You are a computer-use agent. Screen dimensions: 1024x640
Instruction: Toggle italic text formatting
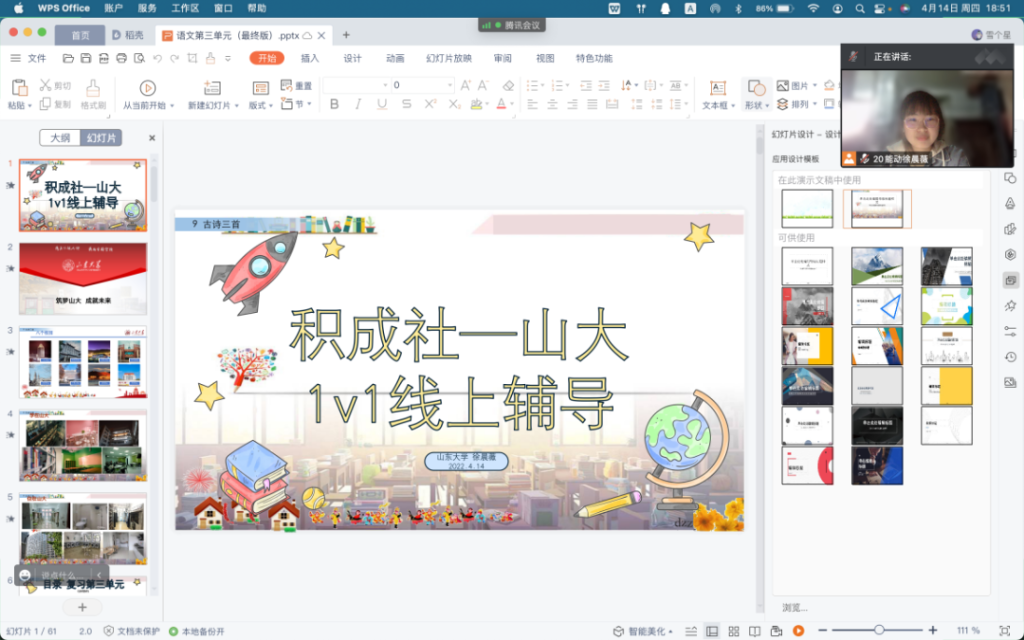coord(357,104)
